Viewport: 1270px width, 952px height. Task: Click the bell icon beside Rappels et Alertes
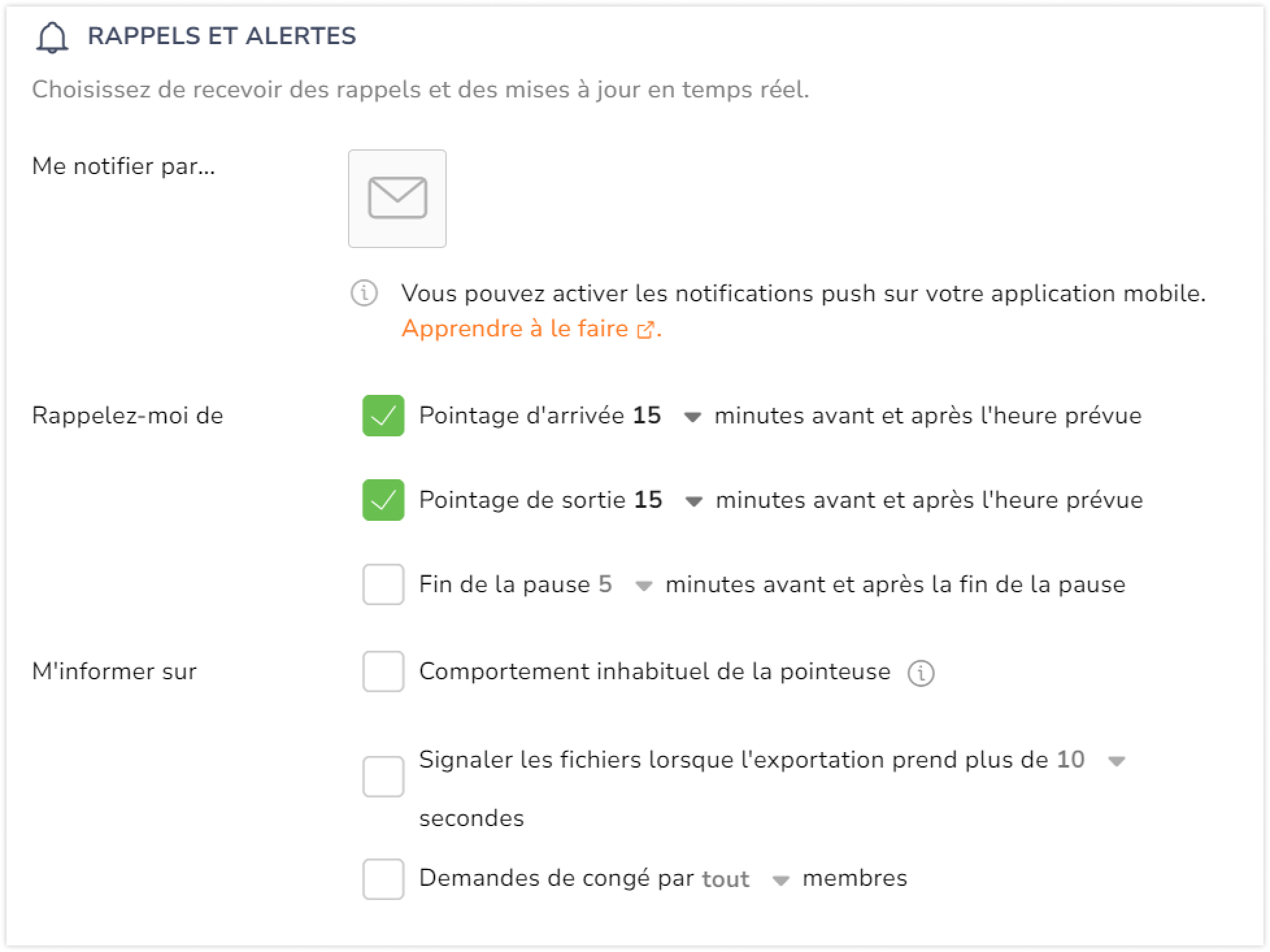(x=52, y=38)
